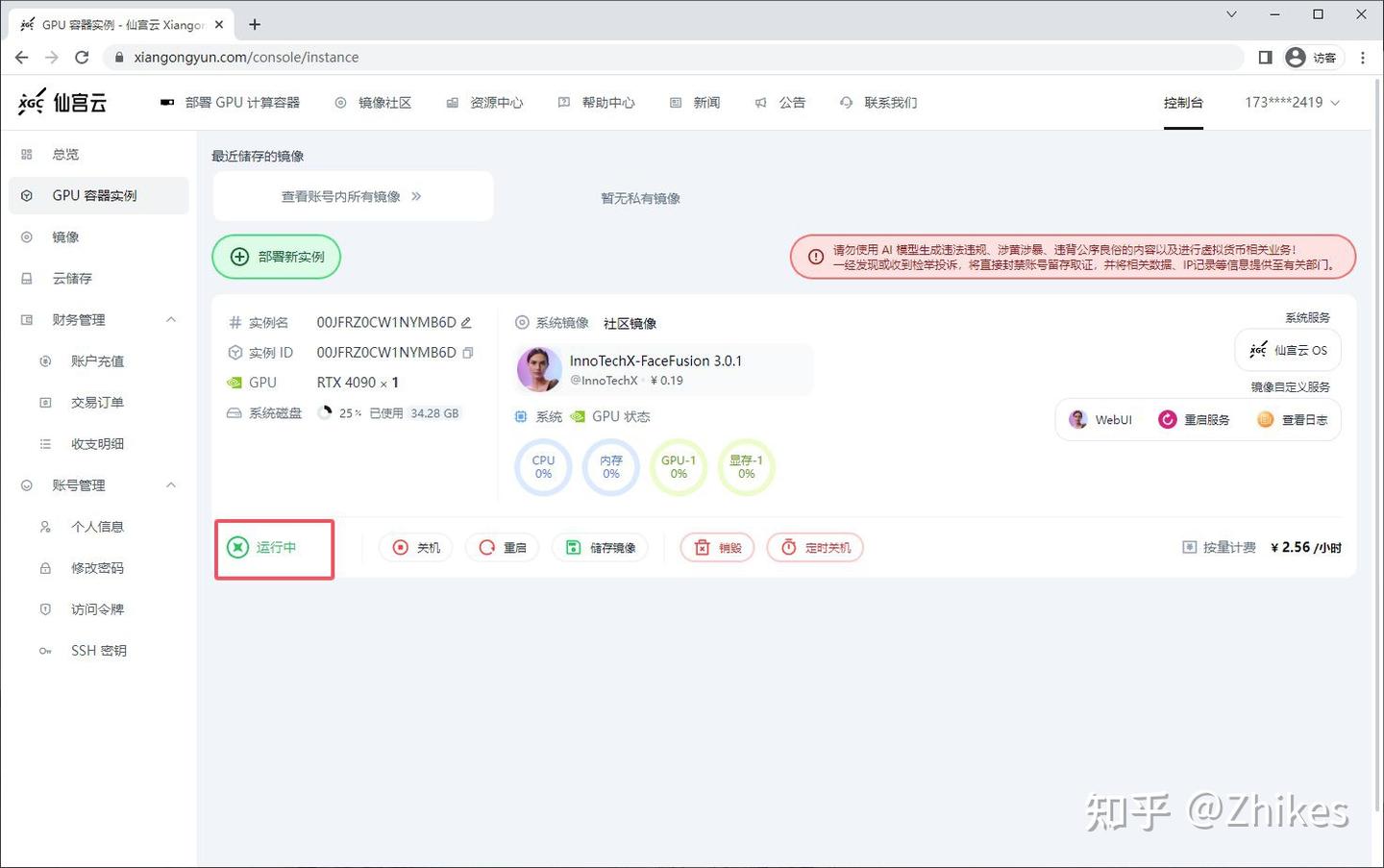Click the site lock icon in address bar
This screenshot has width=1384, height=868.
click(119, 58)
